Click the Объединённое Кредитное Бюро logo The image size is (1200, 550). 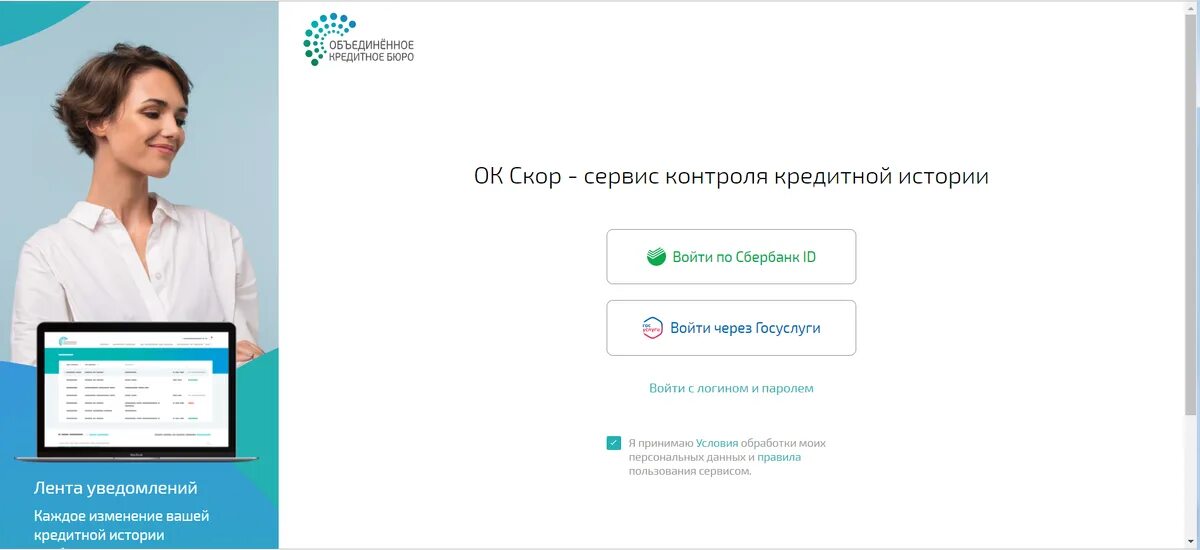click(x=358, y=39)
